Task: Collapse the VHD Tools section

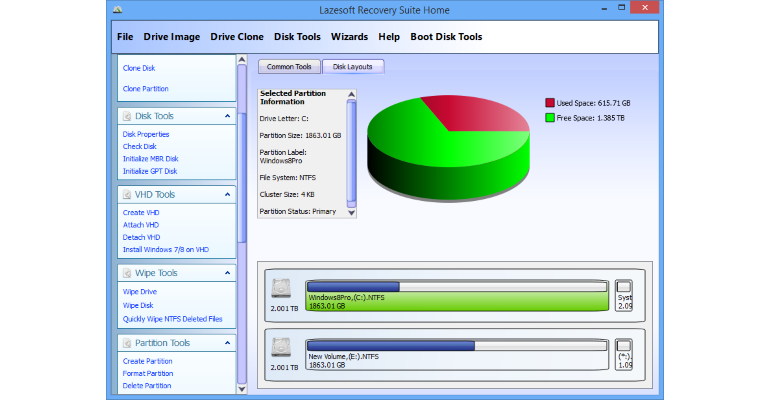Action: click(227, 195)
